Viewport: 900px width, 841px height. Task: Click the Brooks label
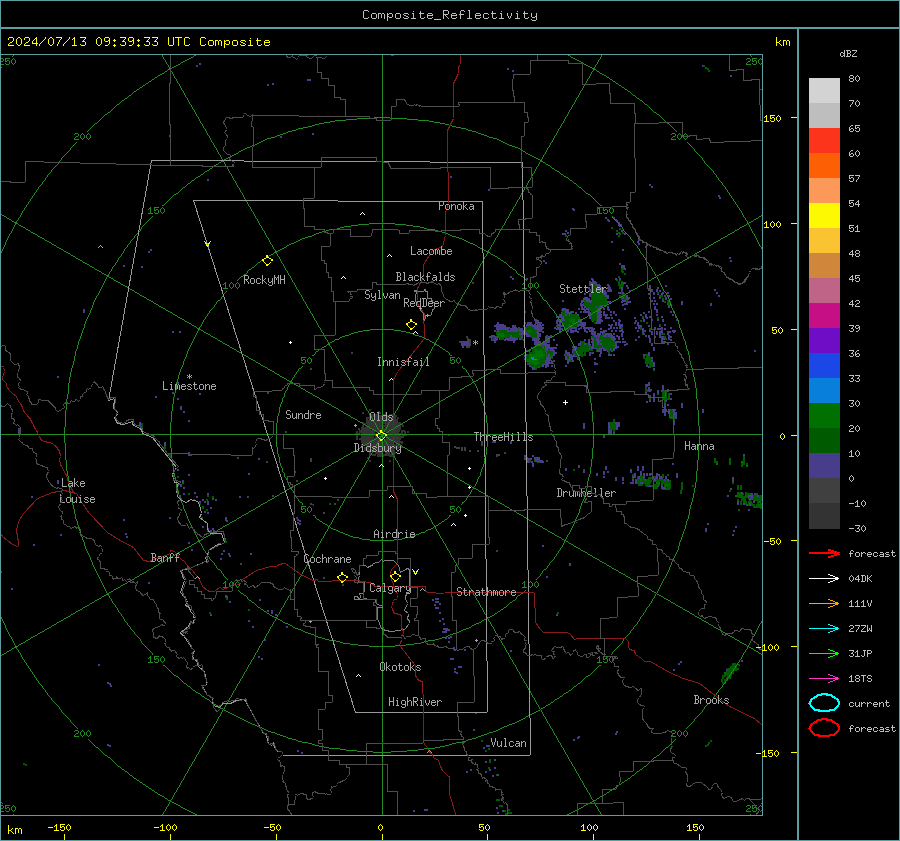pyautogui.click(x=711, y=700)
